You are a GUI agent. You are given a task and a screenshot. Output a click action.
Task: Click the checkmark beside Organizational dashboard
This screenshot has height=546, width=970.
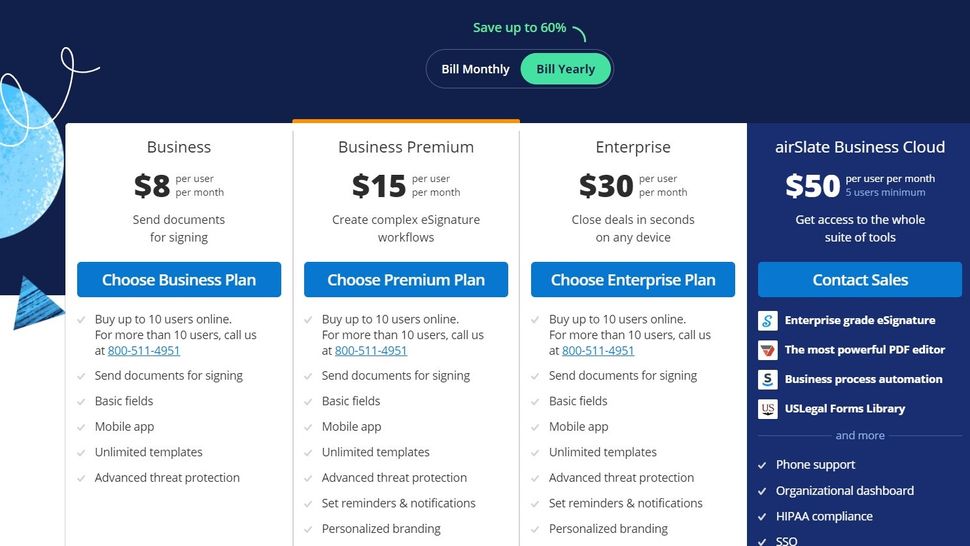pos(762,492)
